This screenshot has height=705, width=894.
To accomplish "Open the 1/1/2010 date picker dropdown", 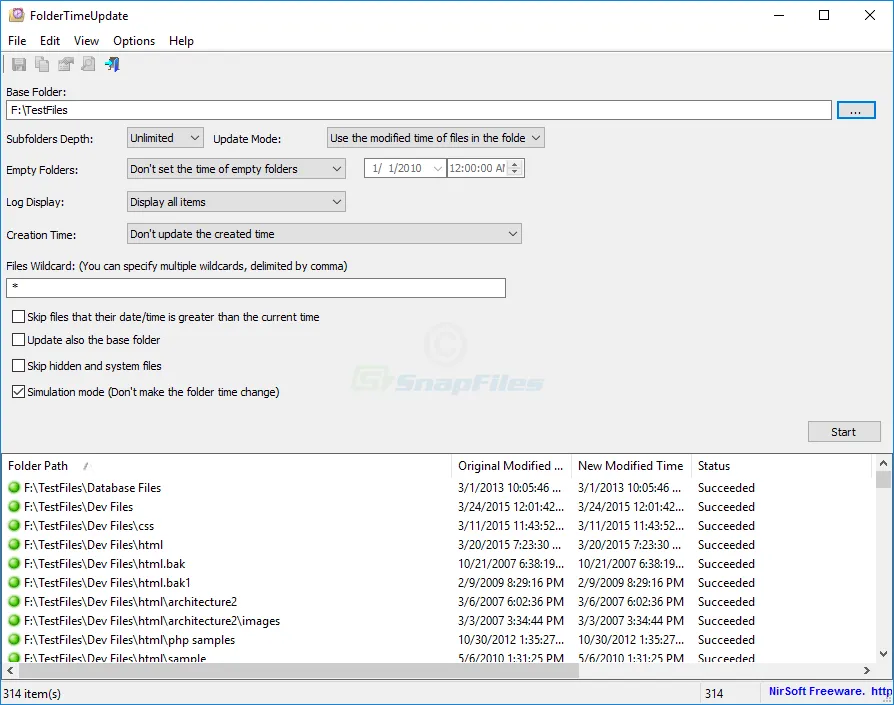I will pos(437,169).
